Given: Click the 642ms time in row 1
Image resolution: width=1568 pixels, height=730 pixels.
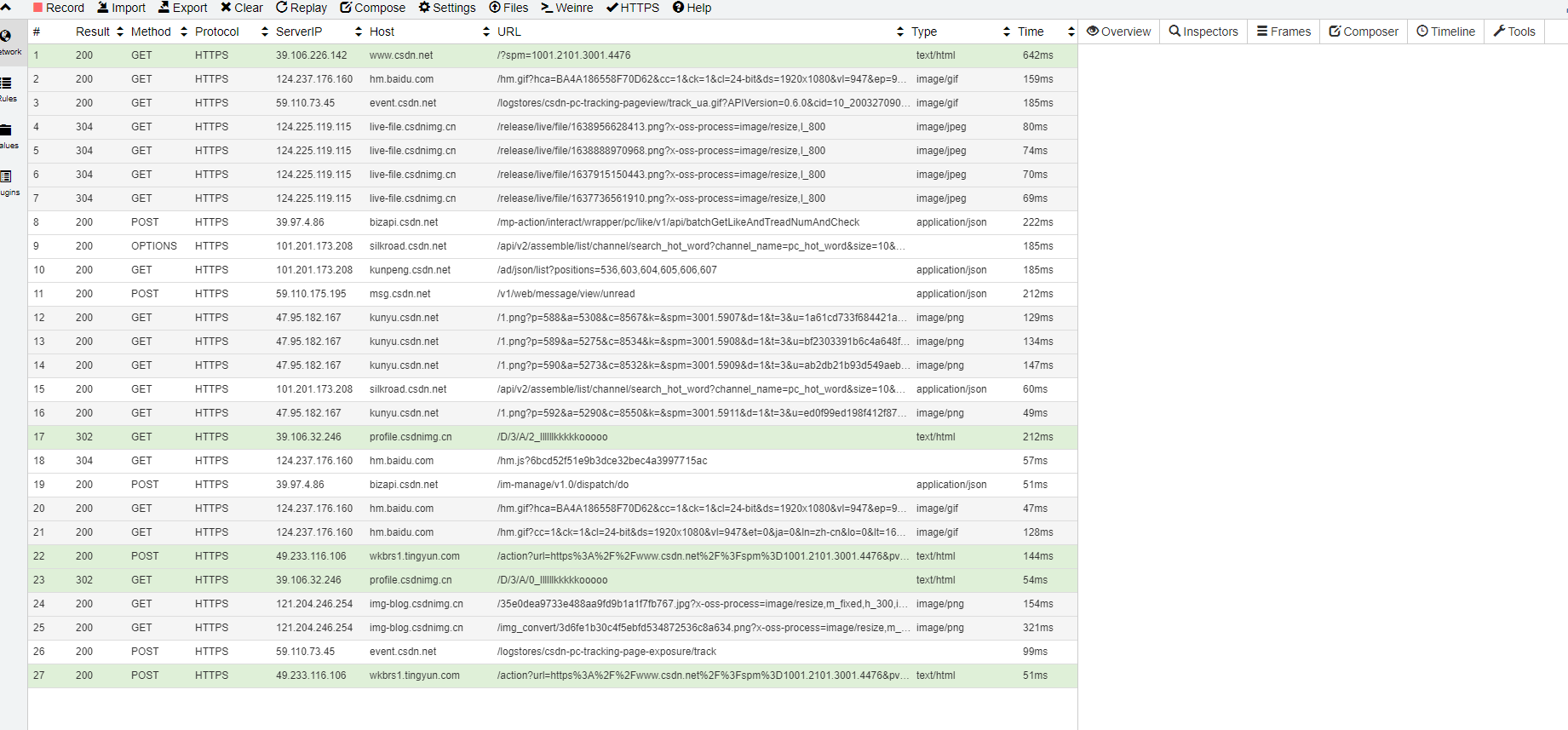Looking at the screenshot, I should pos(1038,55).
